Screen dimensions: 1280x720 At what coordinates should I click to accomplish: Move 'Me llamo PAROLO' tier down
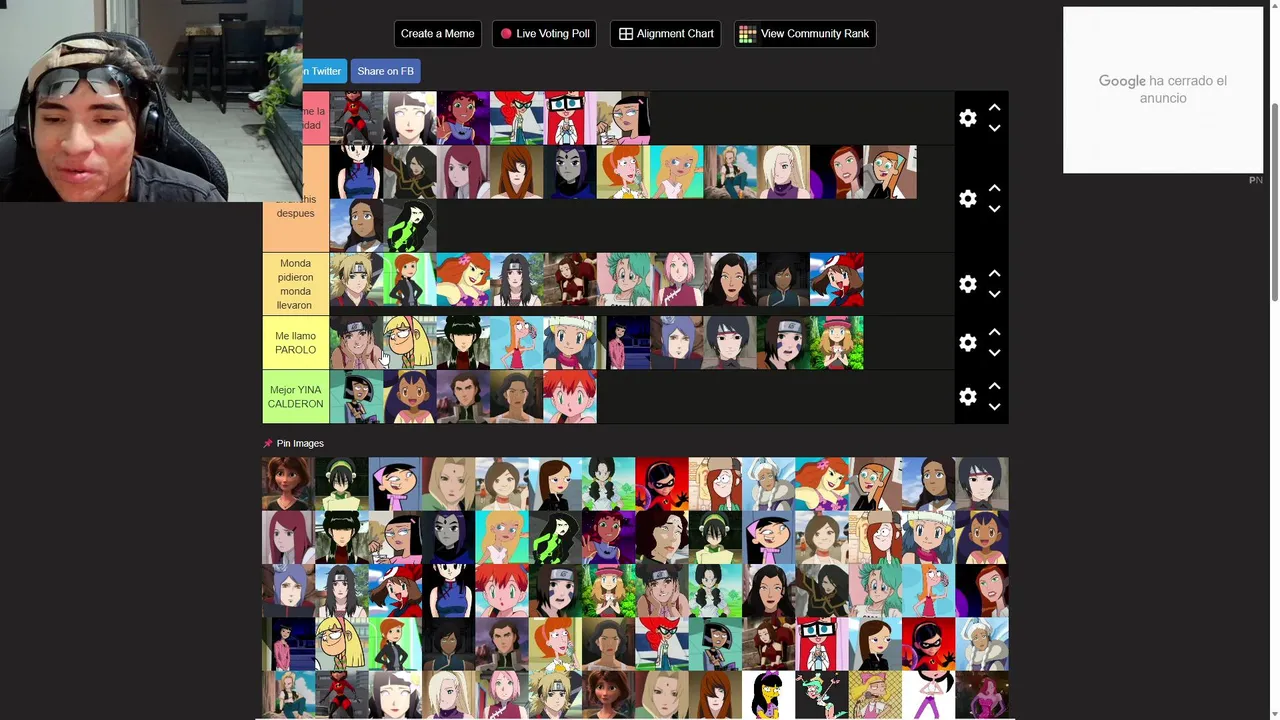994,353
